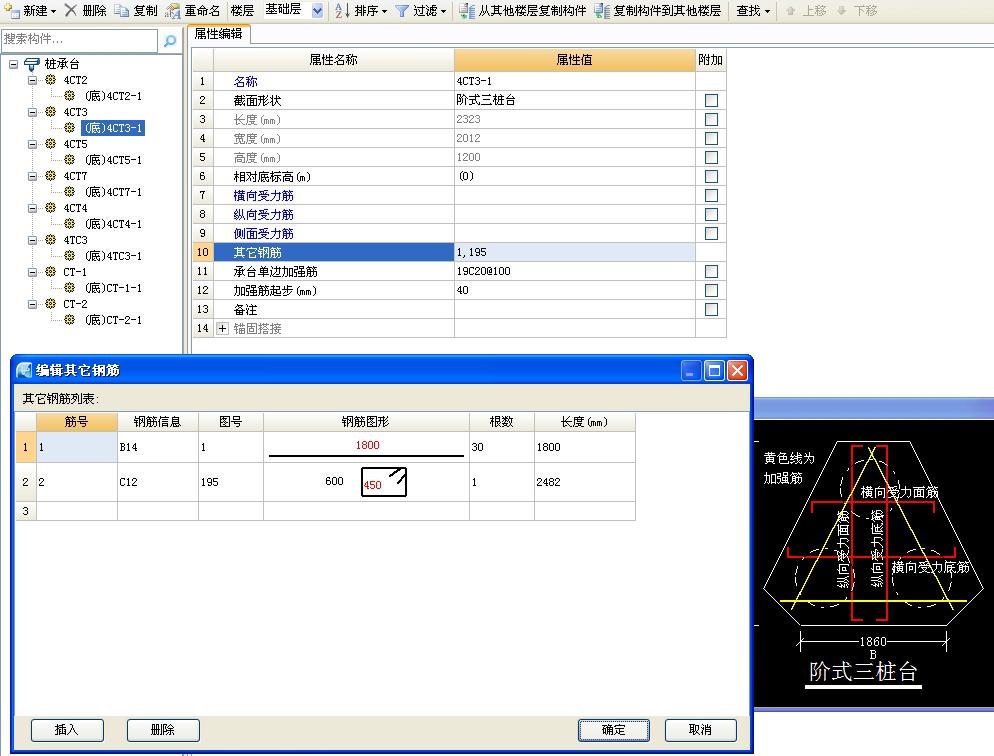Click the 2482 length cell
994x756 pixels.
(584, 482)
